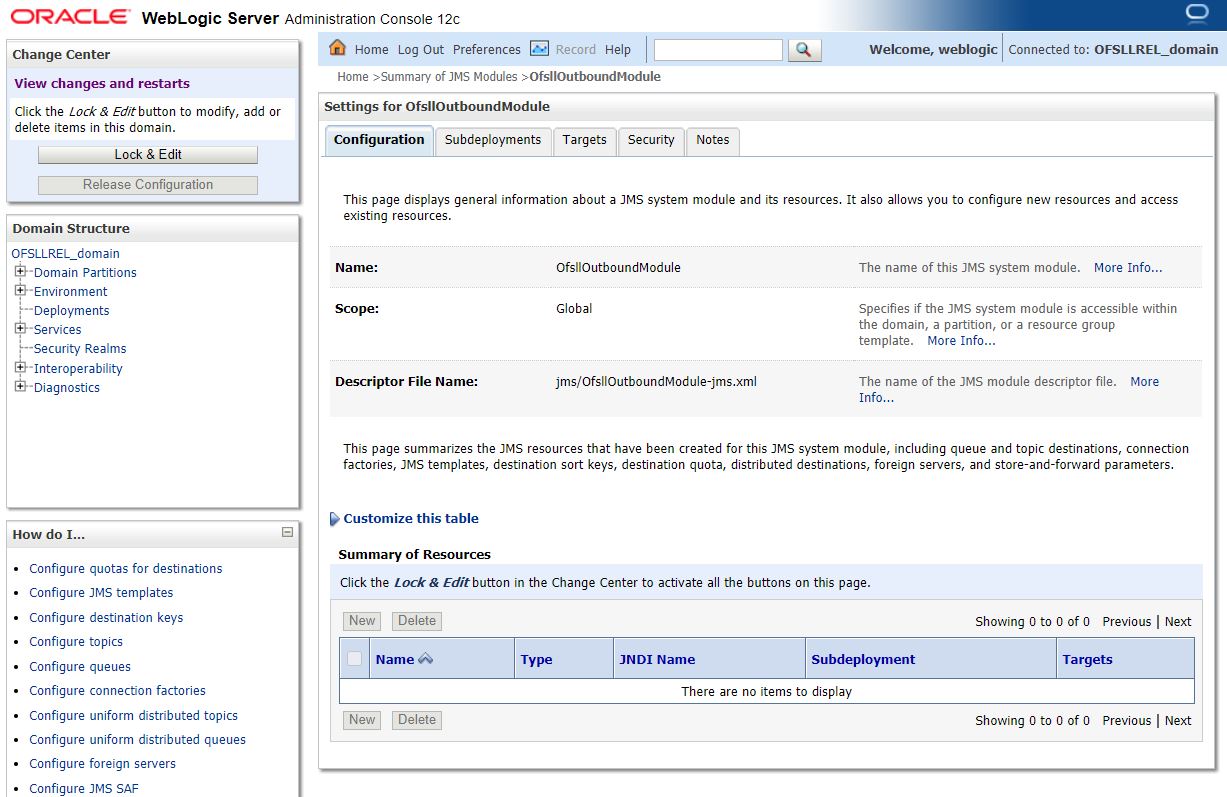Click More Info for Descriptor File Name
Image resolution: width=1227 pixels, height=797 pixels.
(x=1008, y=390)
